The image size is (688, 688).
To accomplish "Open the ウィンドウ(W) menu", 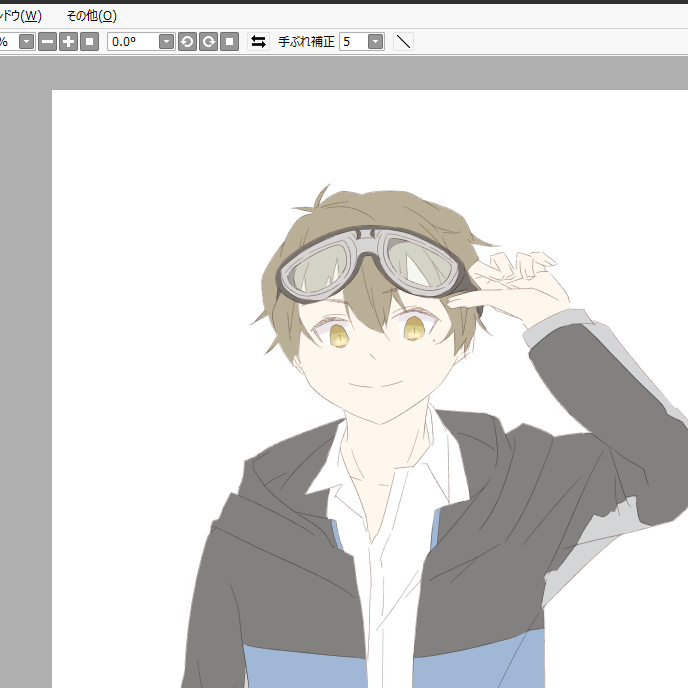I will coord(20,16).
